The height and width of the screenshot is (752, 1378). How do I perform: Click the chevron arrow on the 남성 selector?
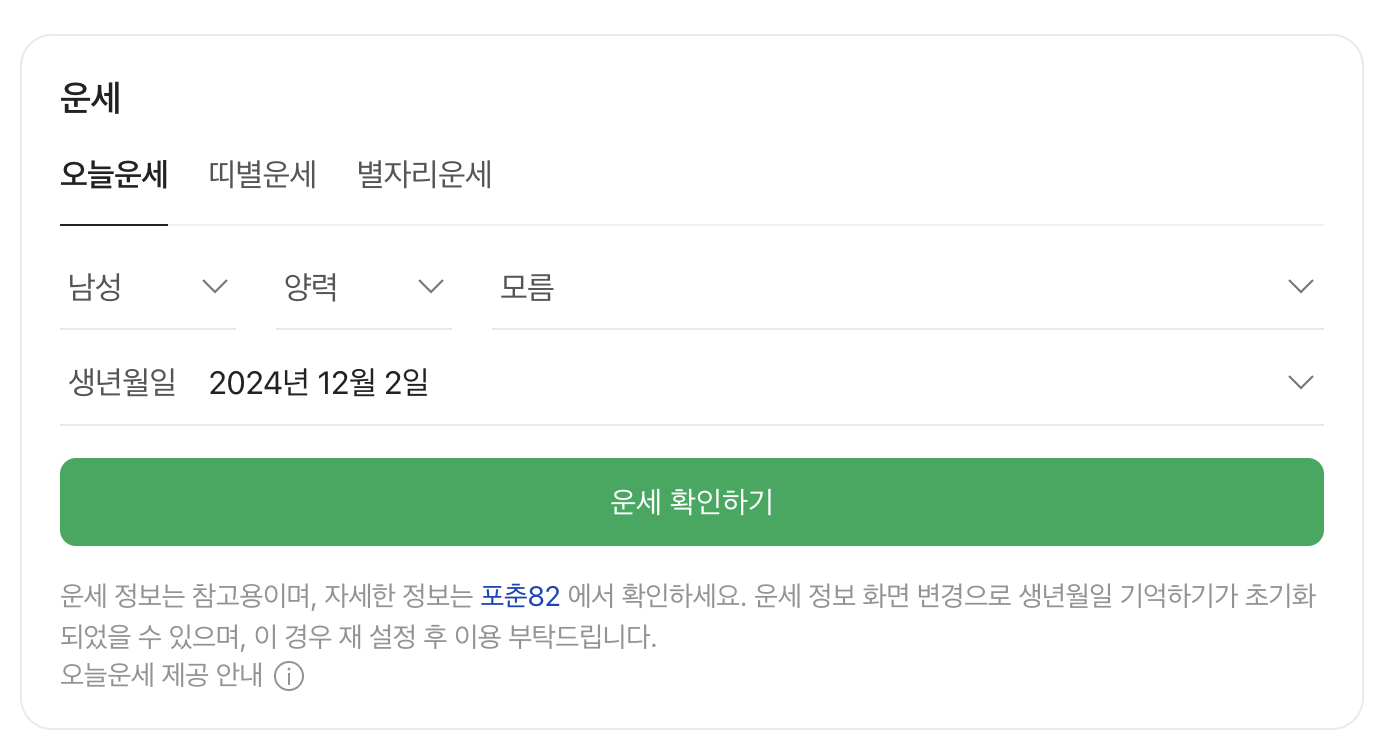coord(215,286)
